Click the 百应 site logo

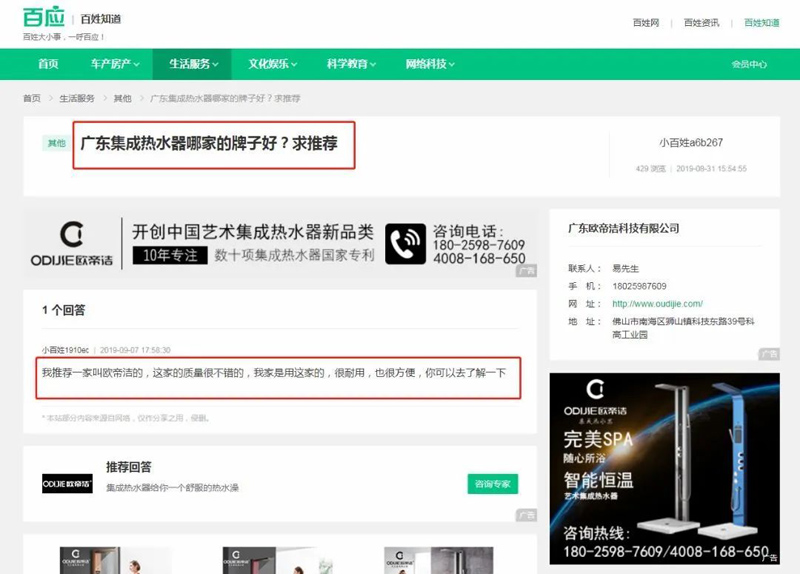click(44, 17)
